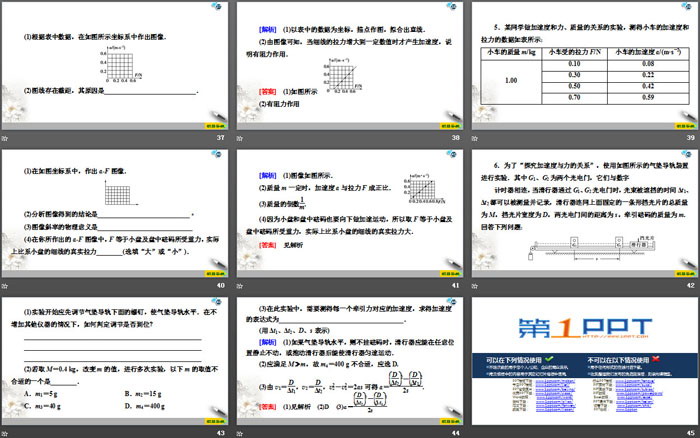Select slide 38 thumbnail with the plotted line answer
Viewport: 700px width, 438px height.
(x=350, y=66)
